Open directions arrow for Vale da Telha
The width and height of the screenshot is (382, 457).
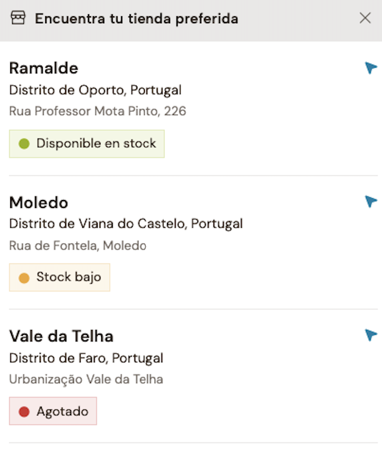(371, 335)
